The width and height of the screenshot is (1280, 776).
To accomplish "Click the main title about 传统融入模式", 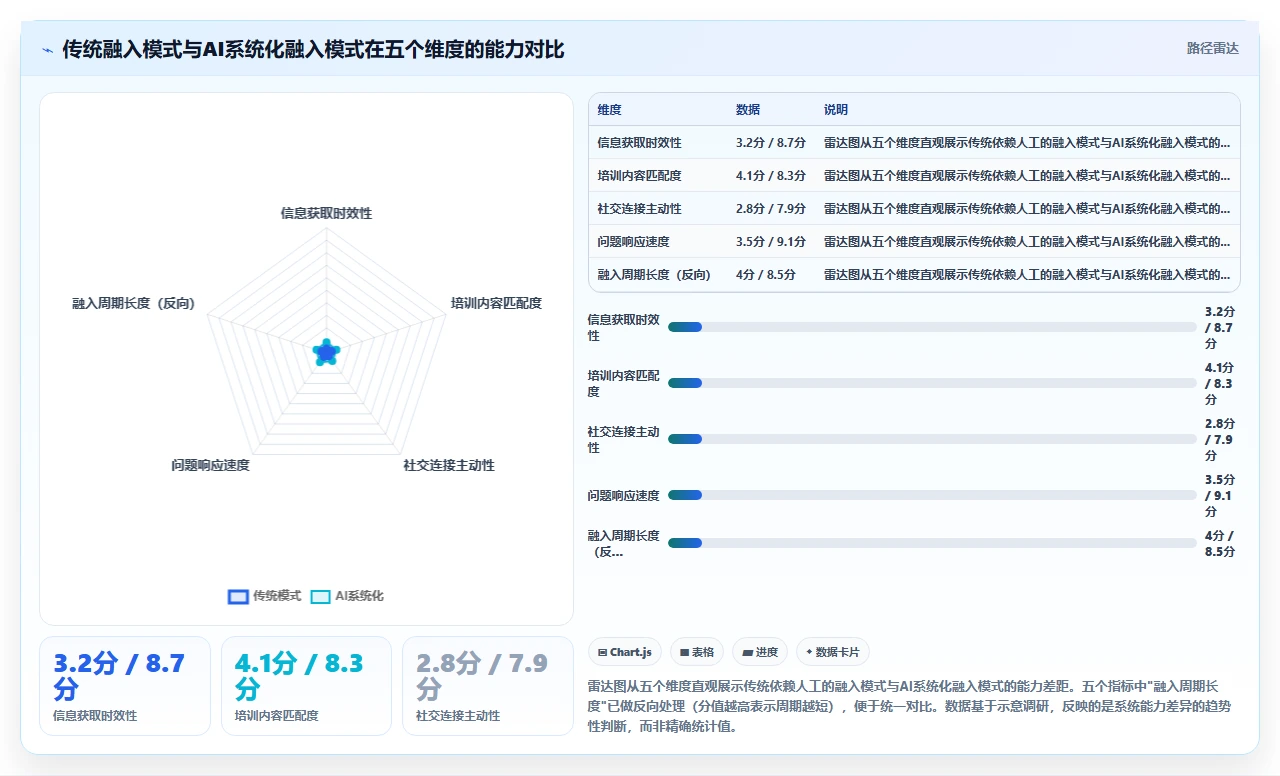I will point(313,49).
